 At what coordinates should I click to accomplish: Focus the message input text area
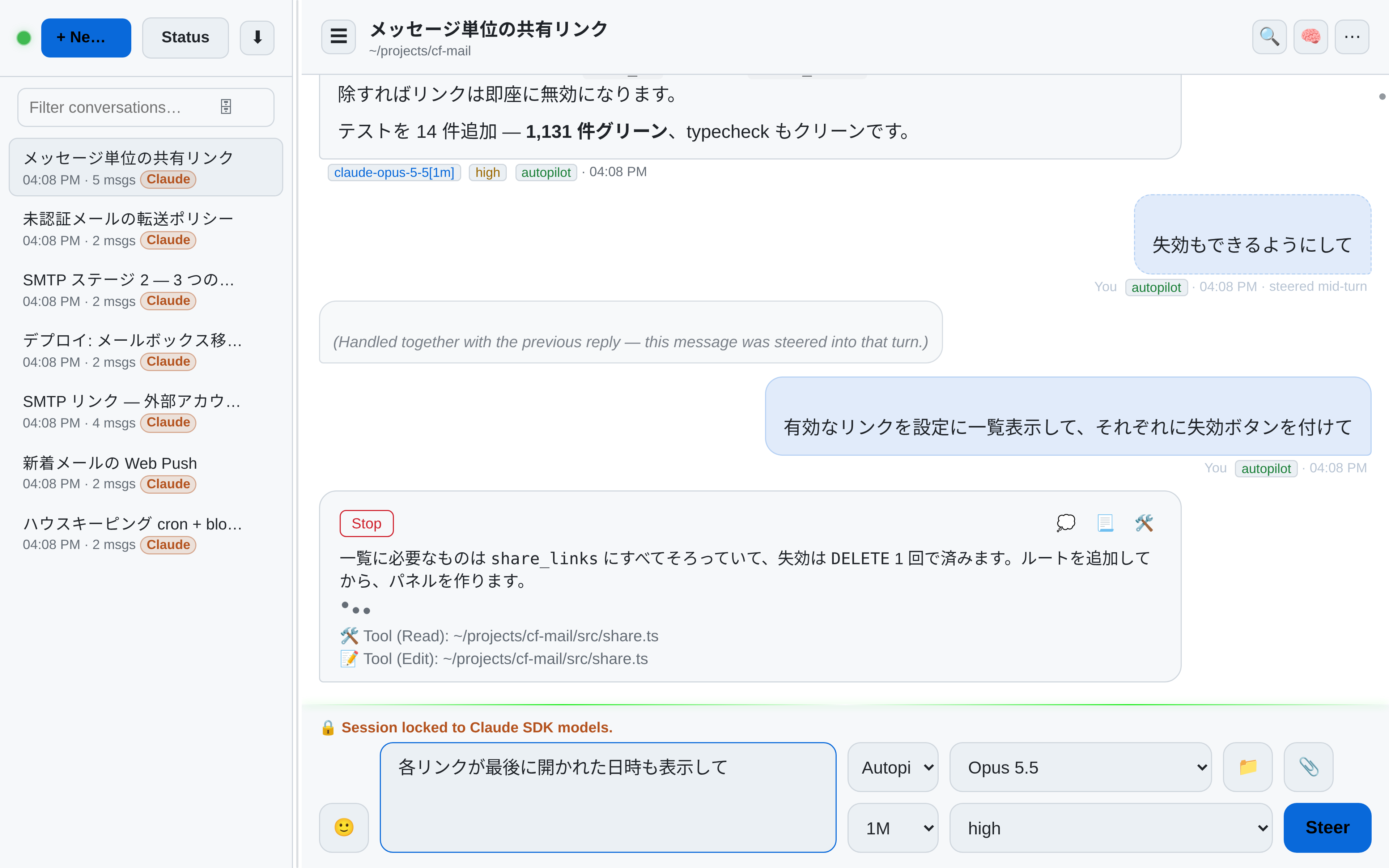(x=608, y=797)
